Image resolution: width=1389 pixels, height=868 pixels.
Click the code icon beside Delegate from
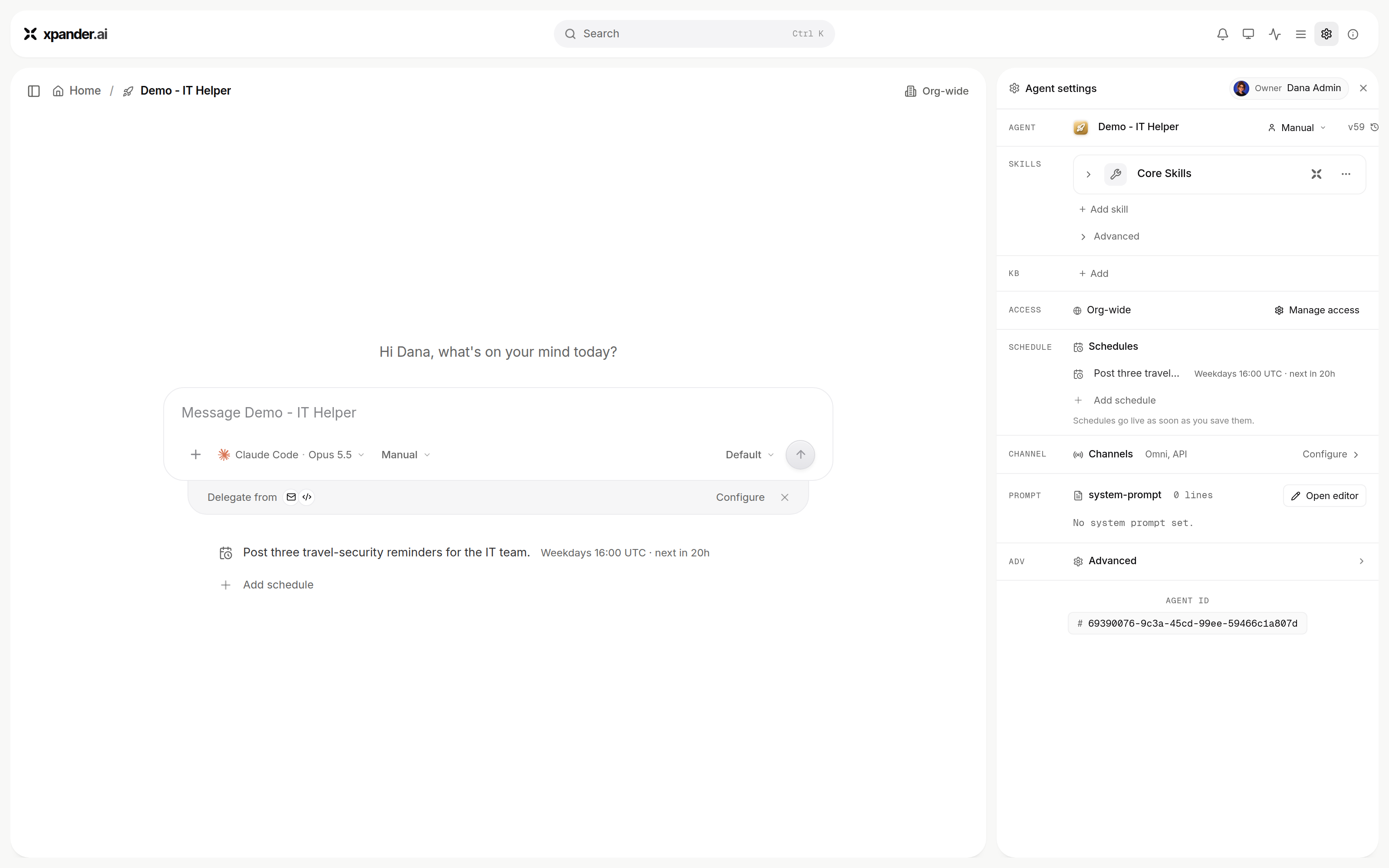click(307, 497)
